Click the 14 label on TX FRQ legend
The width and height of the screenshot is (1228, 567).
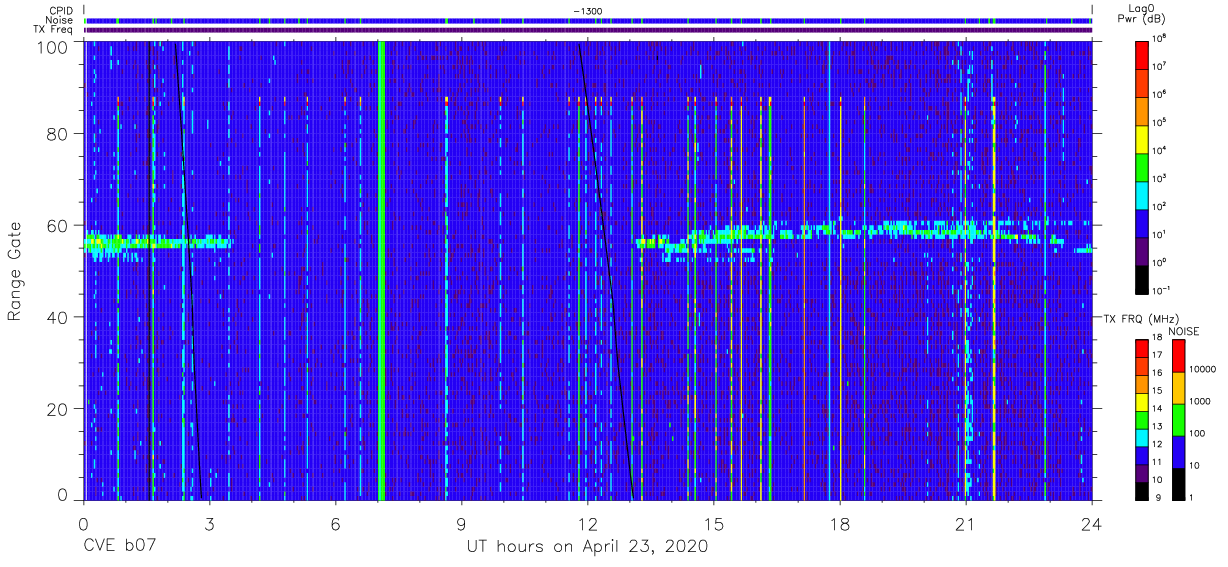coord(1156,409)
